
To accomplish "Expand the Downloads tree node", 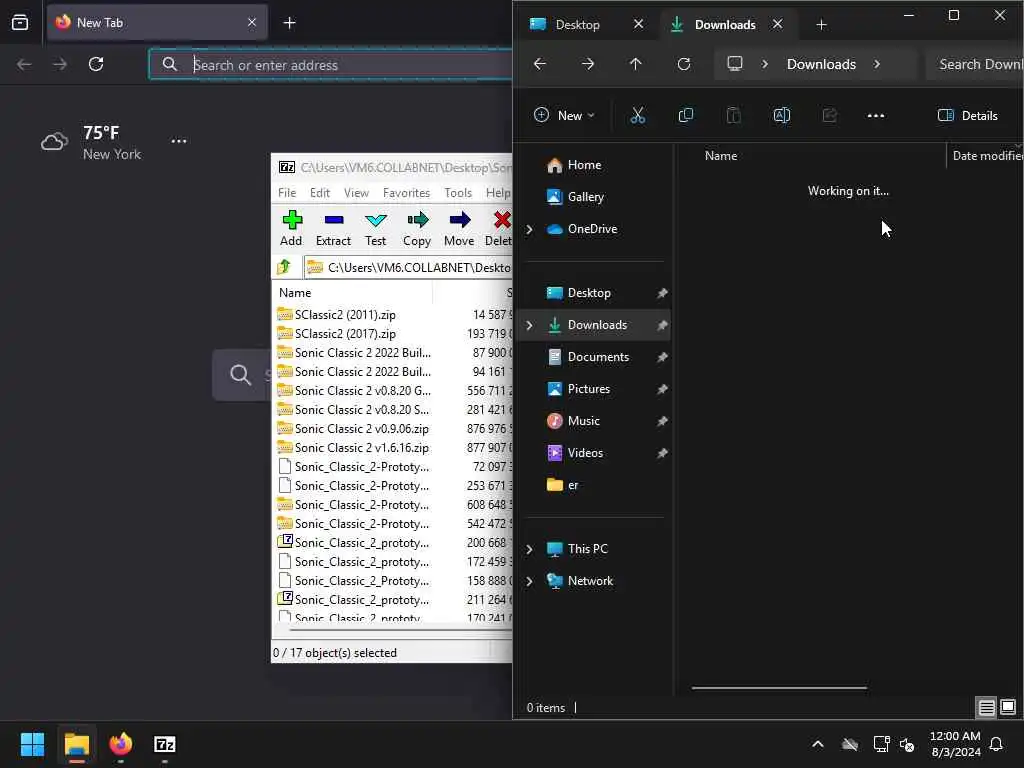I will click(x=530, y=325).
